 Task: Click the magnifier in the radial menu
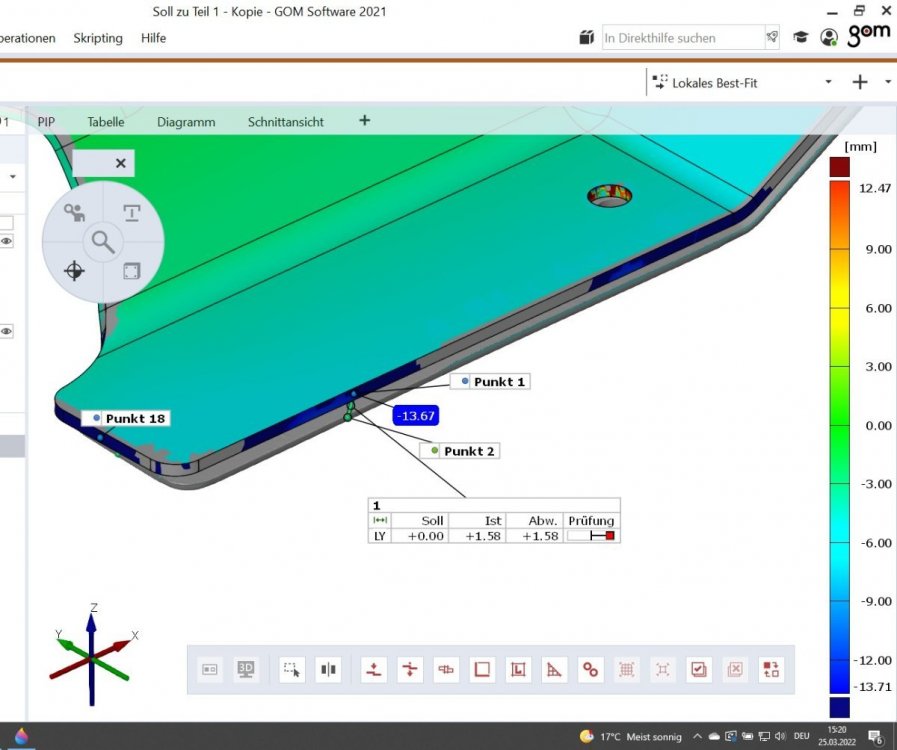click(x=102, y=241)
